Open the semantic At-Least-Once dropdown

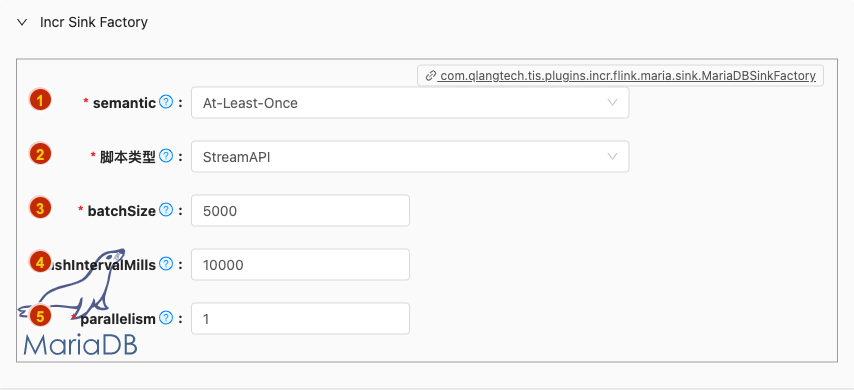[410, 102]
